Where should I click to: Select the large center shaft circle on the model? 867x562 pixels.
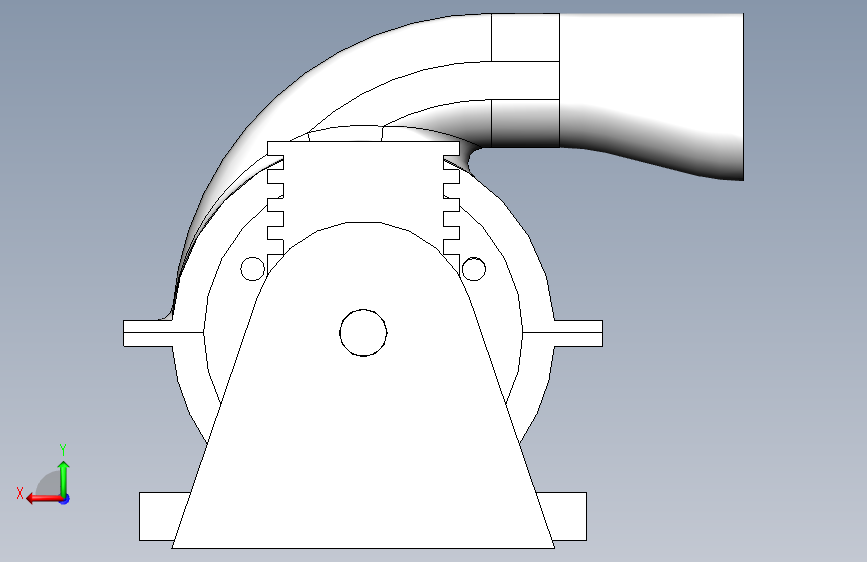tap(363, 332)
